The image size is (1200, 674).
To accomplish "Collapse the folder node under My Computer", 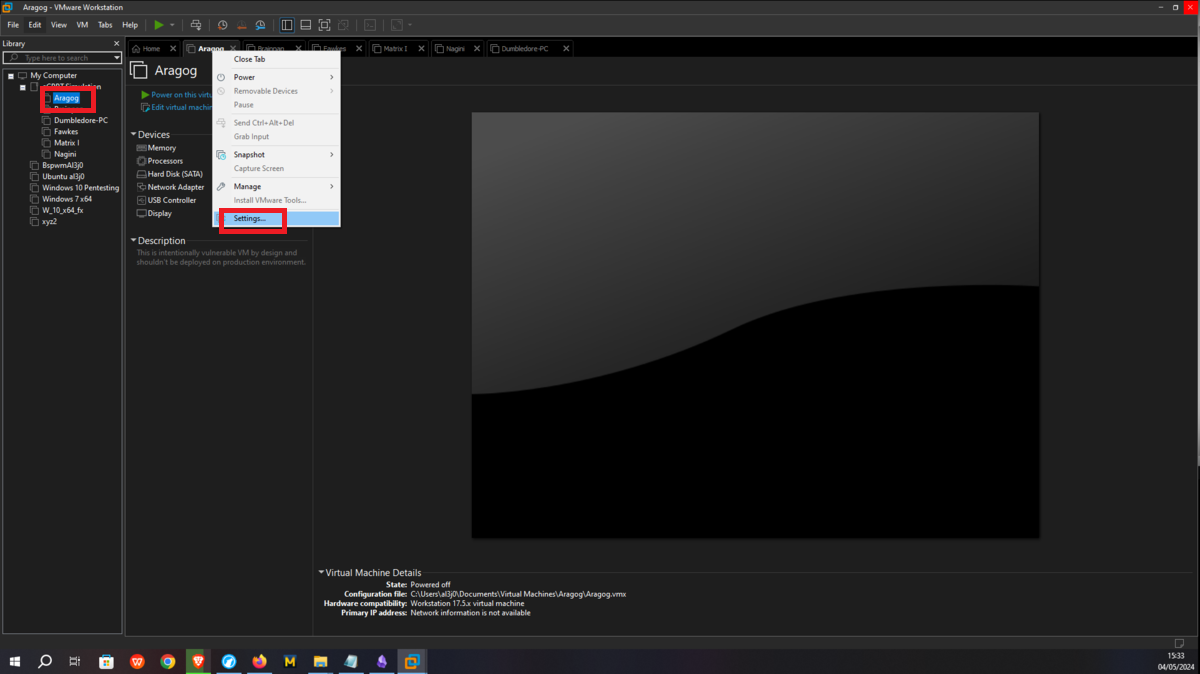I will pyautogui.click(x=22, y=87).
